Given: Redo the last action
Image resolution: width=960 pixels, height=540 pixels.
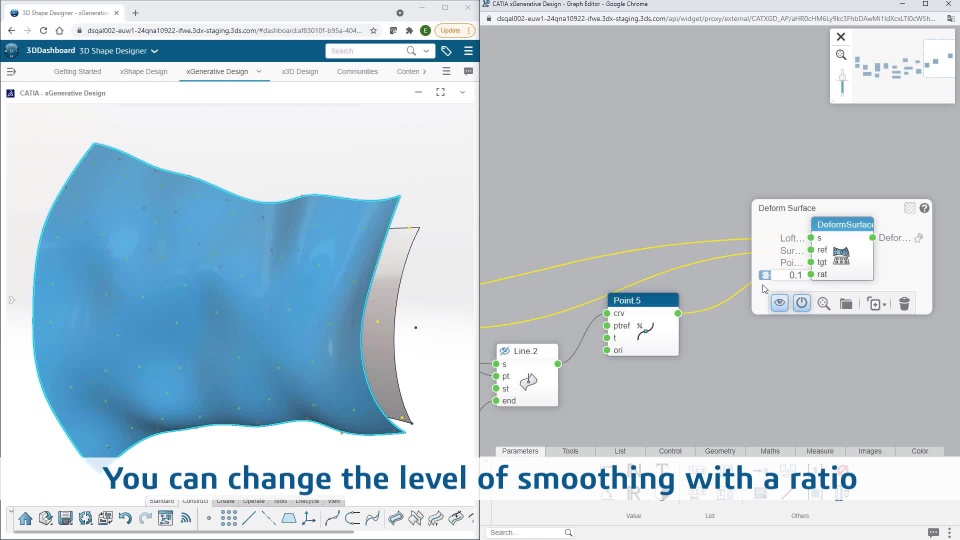Looking at the screenshot, I should (x=146, y=519).
